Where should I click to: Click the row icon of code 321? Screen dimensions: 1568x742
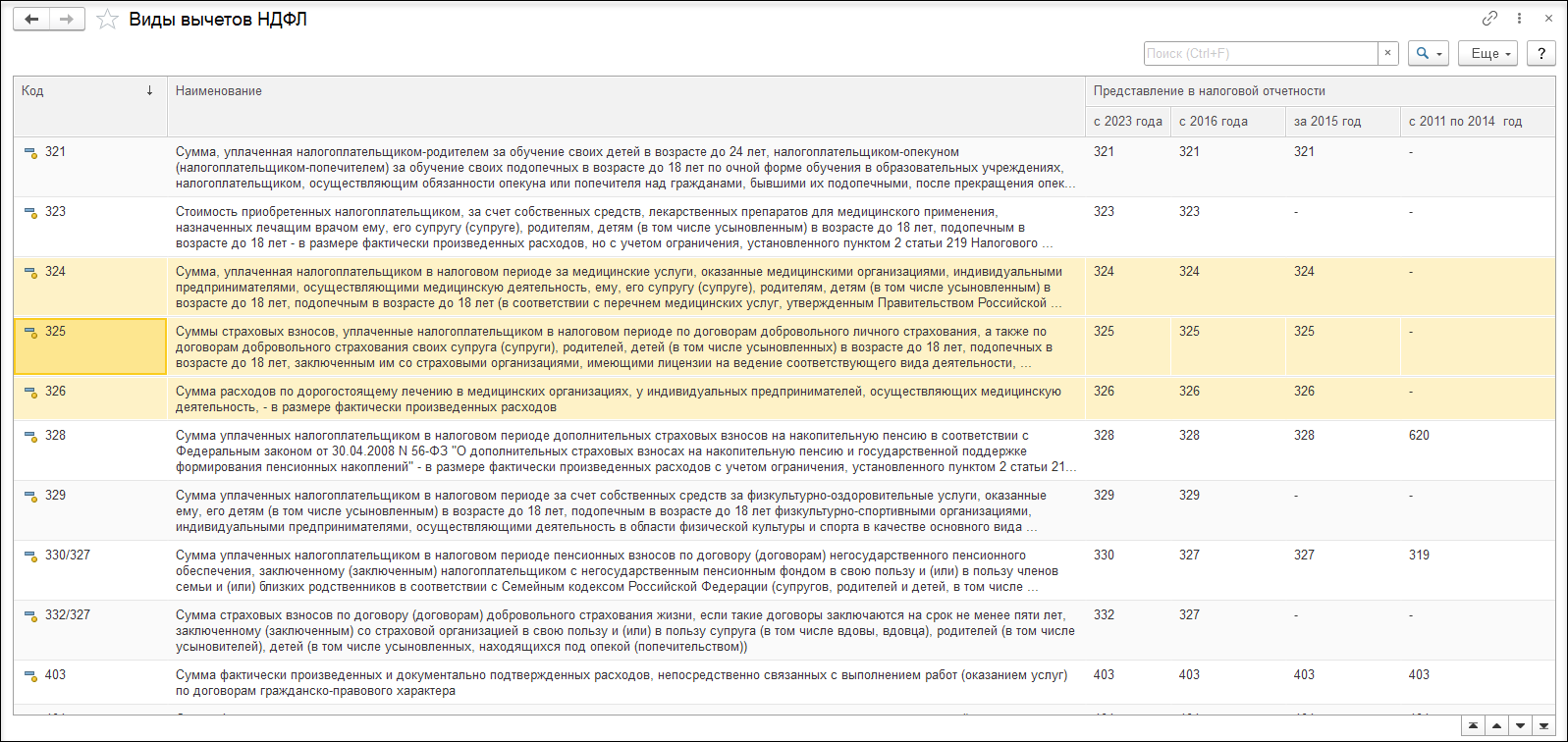click(x=30, y=153)
